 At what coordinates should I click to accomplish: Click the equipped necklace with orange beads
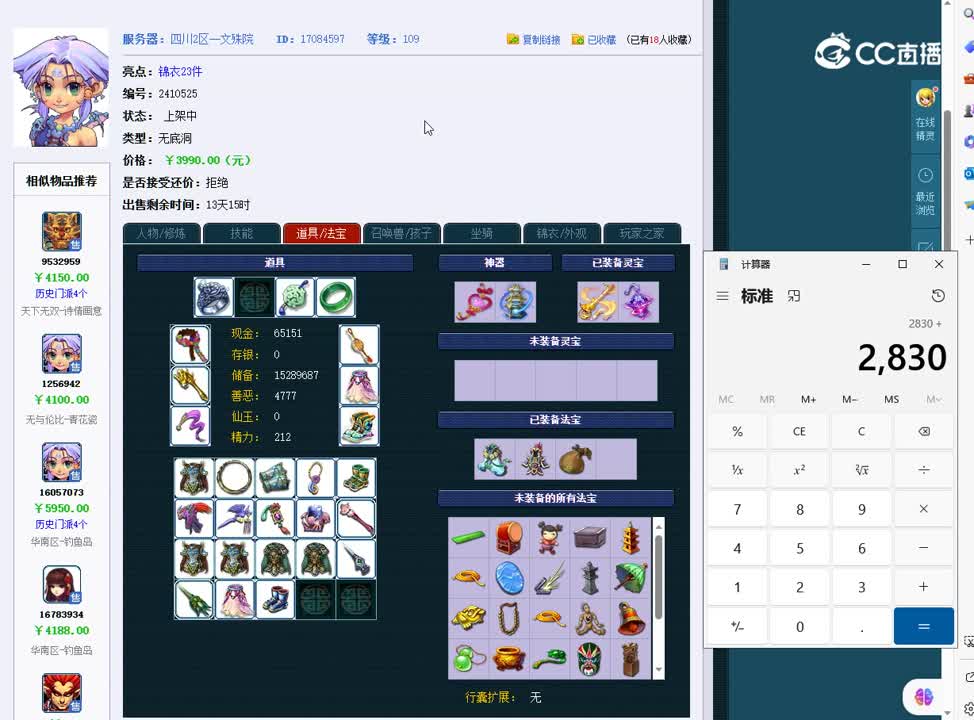[x=359, y=344]
